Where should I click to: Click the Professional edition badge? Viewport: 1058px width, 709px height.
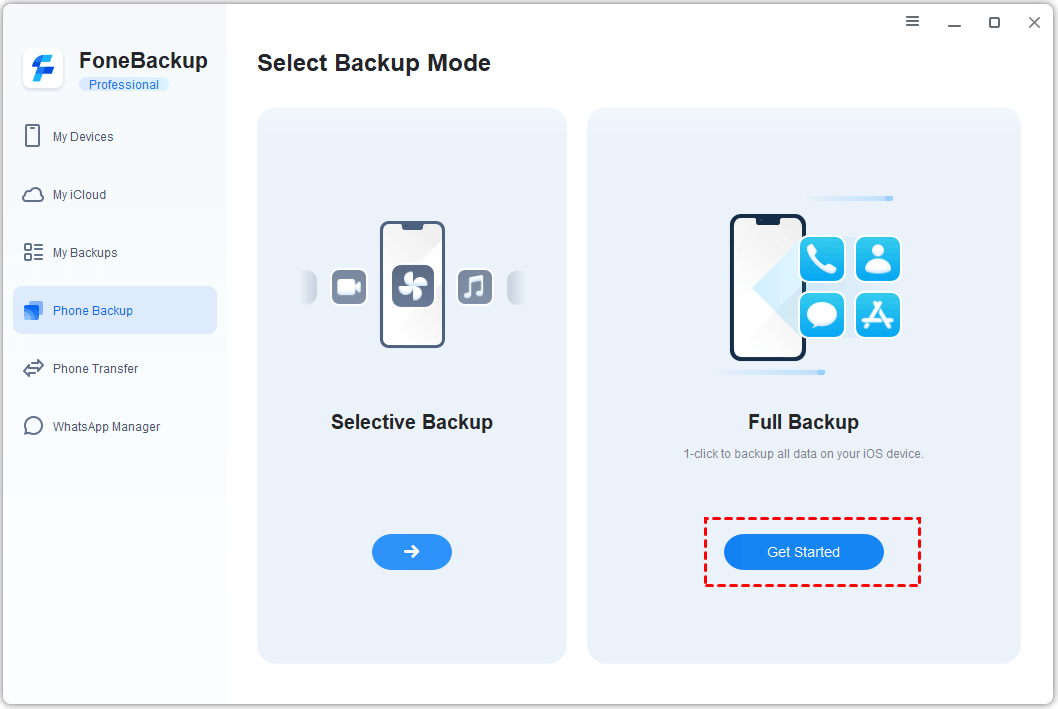point(124,85)
